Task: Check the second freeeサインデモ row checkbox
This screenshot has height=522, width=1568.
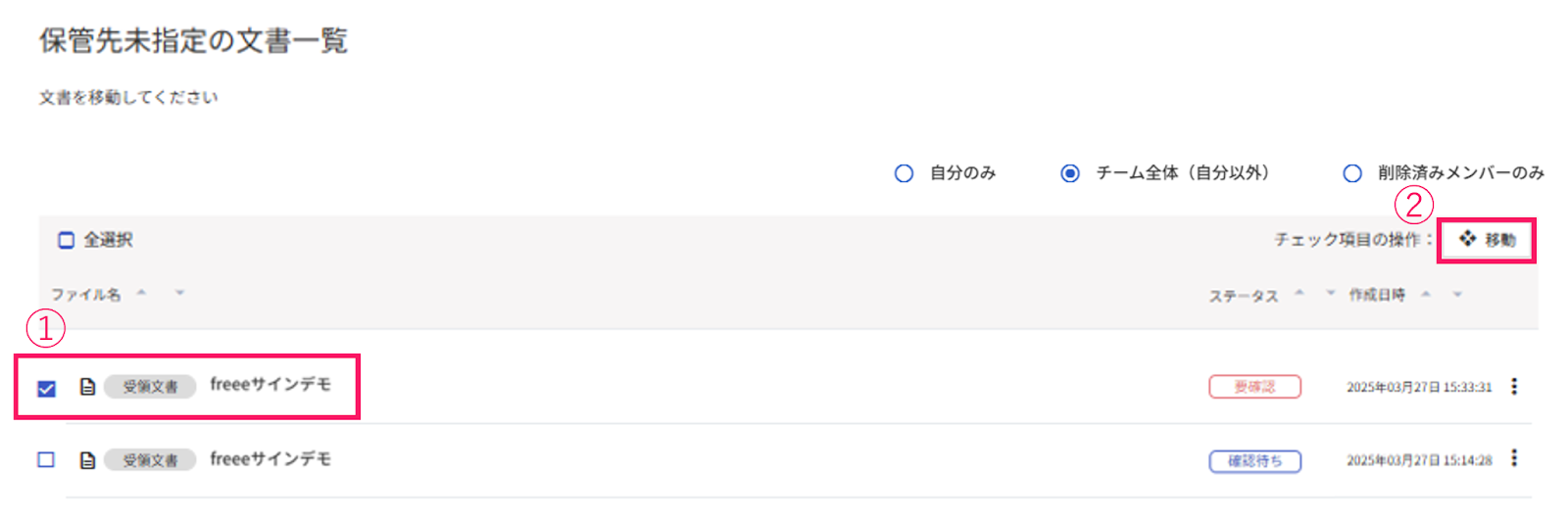Action: (x=46, y=459)
